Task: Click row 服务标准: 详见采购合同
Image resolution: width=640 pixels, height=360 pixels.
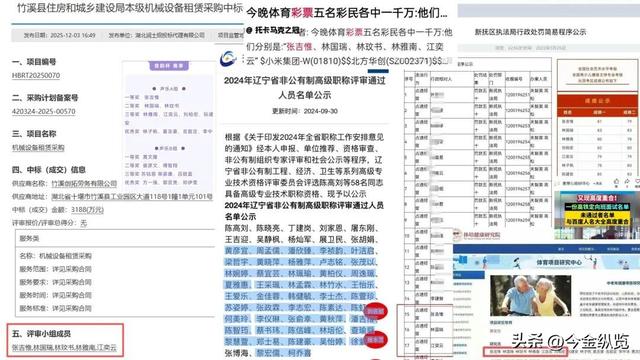Action: tap(56, 308)
